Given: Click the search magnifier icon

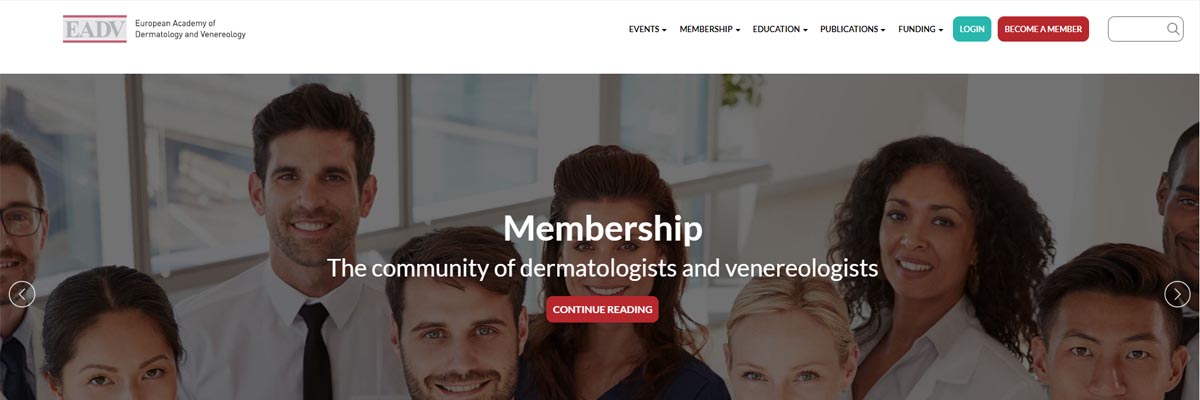Looking at the screenshot, I should point(1173,29).
